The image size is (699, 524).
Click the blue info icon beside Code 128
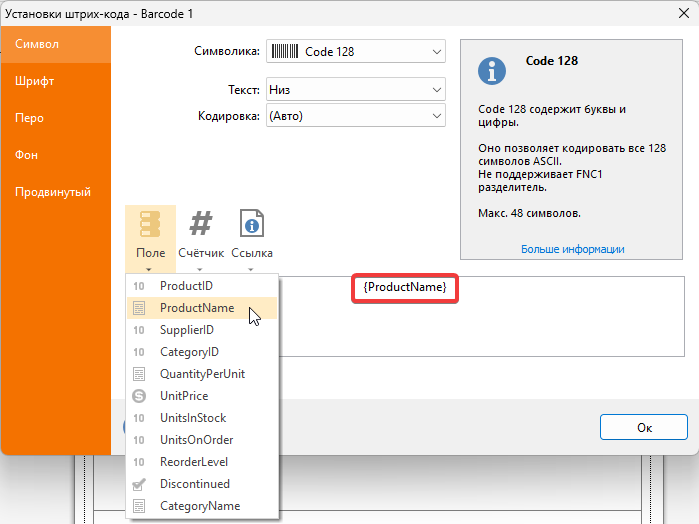tap(490, 70)
